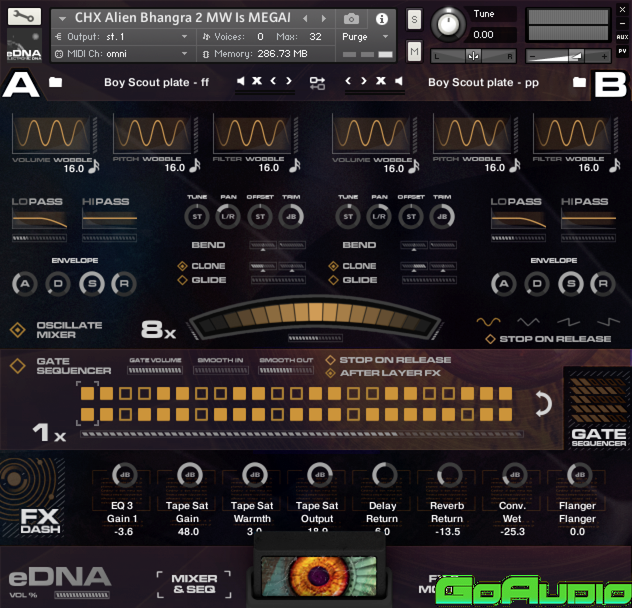Click the Mute M button
Screen dimensions: 632x608
pyautogui.click(x=414, y=52)
